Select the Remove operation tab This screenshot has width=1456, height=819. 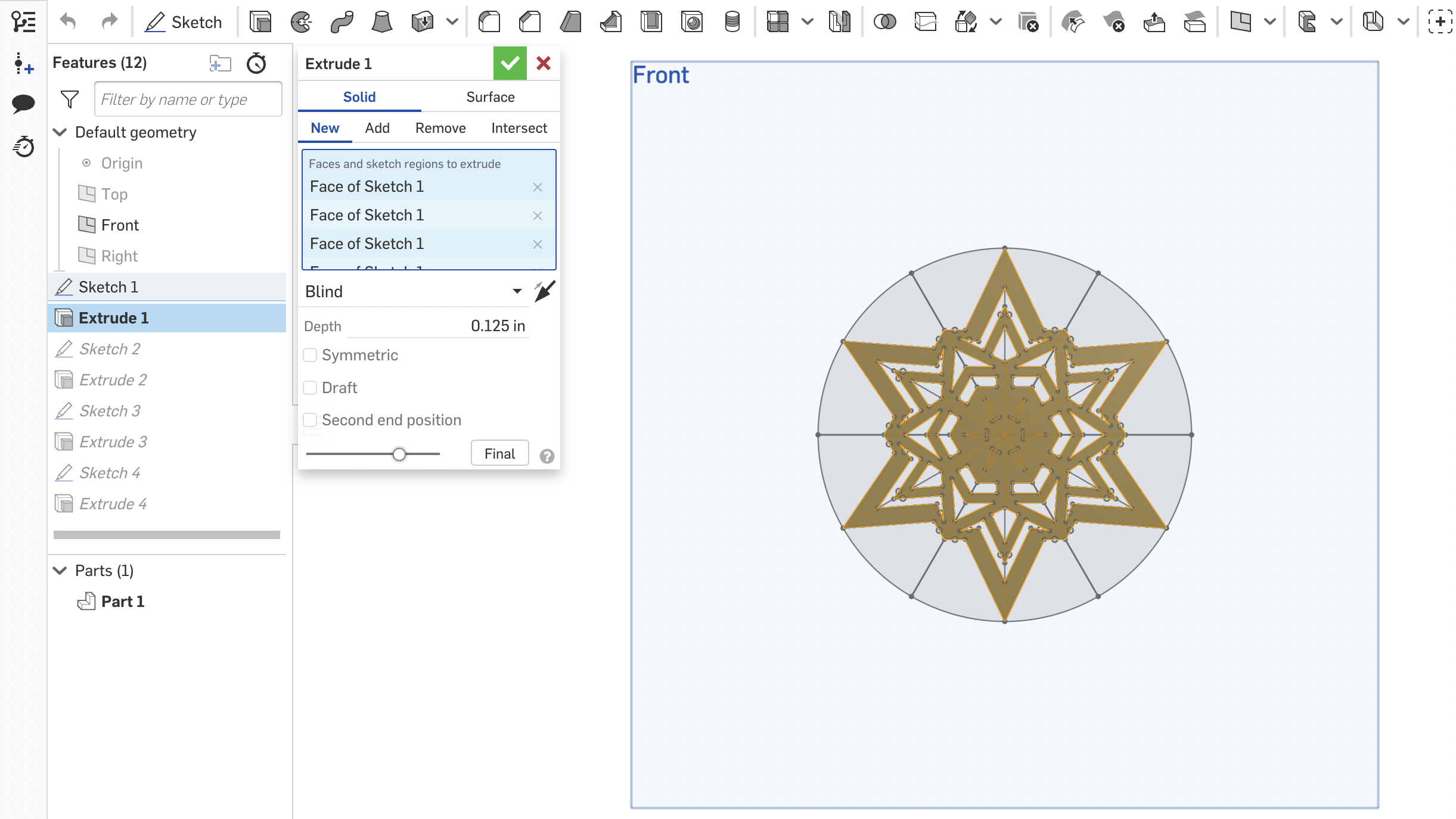(x=440, y=128)
